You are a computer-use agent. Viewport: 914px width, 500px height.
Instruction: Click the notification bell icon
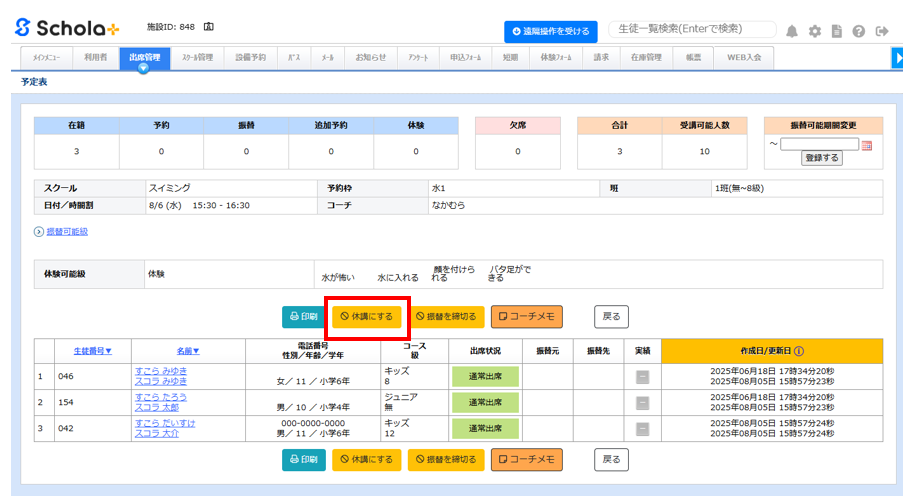coord(792,31)
